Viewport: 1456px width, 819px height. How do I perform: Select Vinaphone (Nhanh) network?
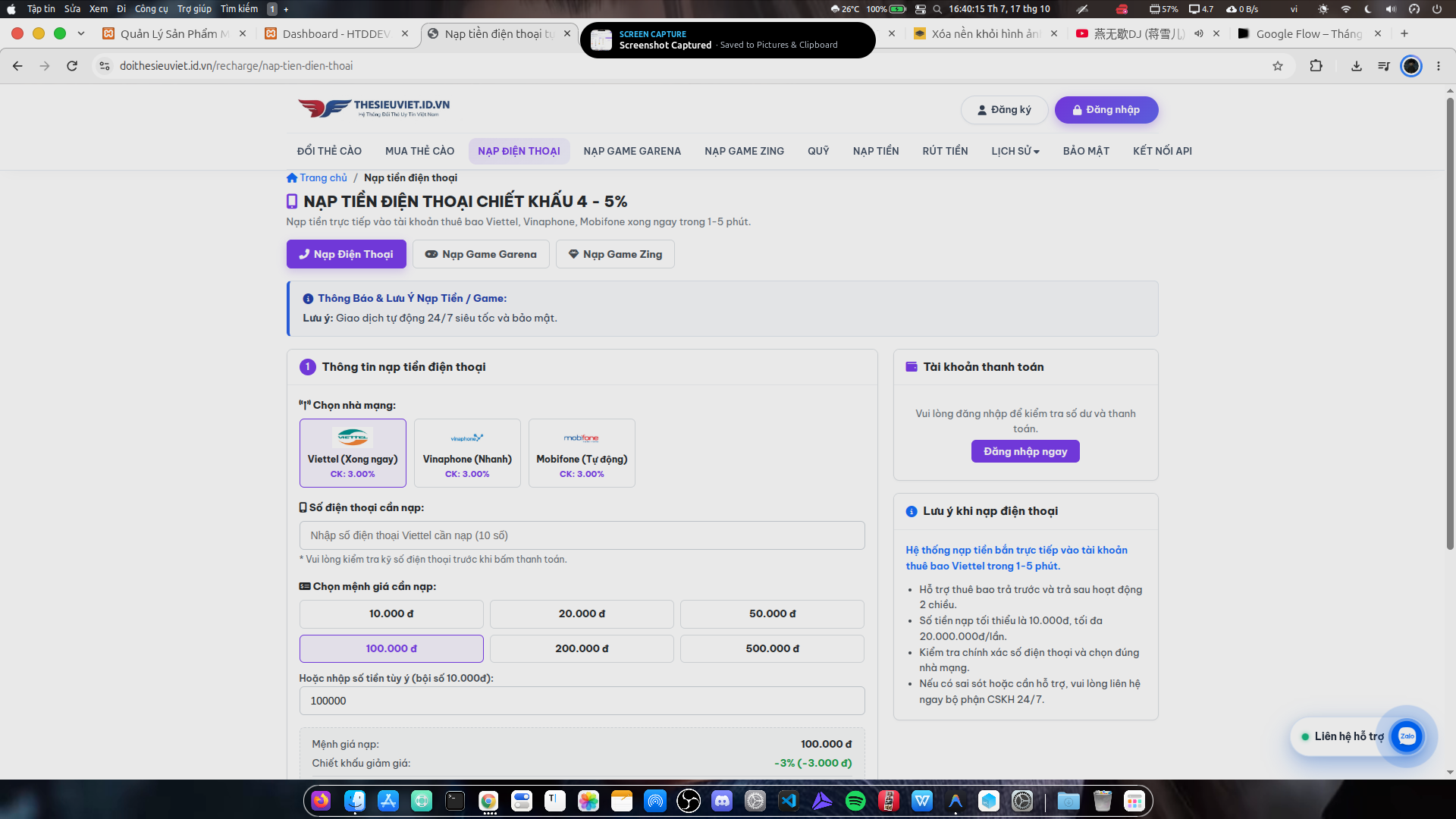coord(467,453)
